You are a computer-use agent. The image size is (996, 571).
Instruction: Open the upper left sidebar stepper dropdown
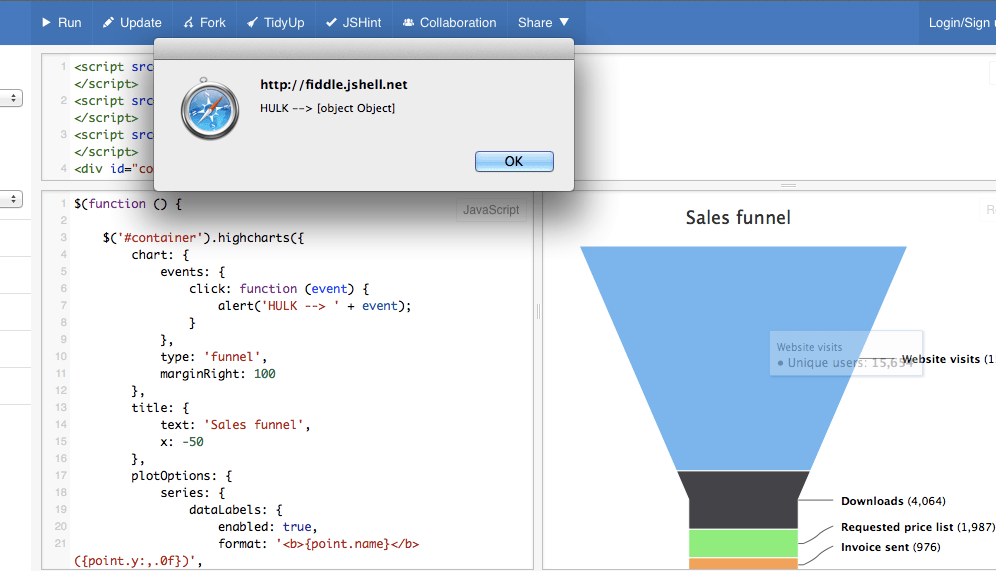(x=11, y=98)
